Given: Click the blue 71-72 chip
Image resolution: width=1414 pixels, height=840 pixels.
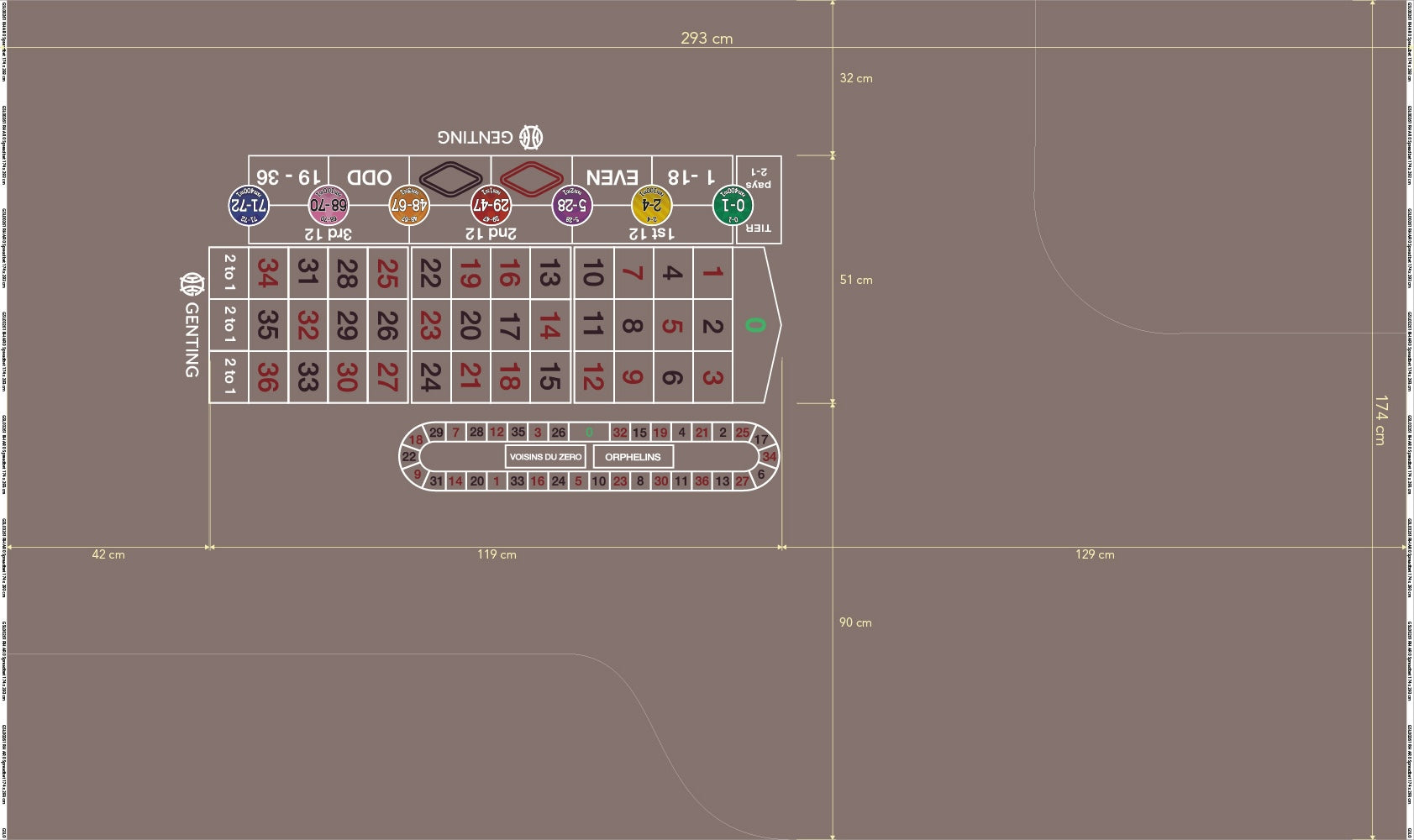Looking at the screenshot, I should click(x=249, y=205).
